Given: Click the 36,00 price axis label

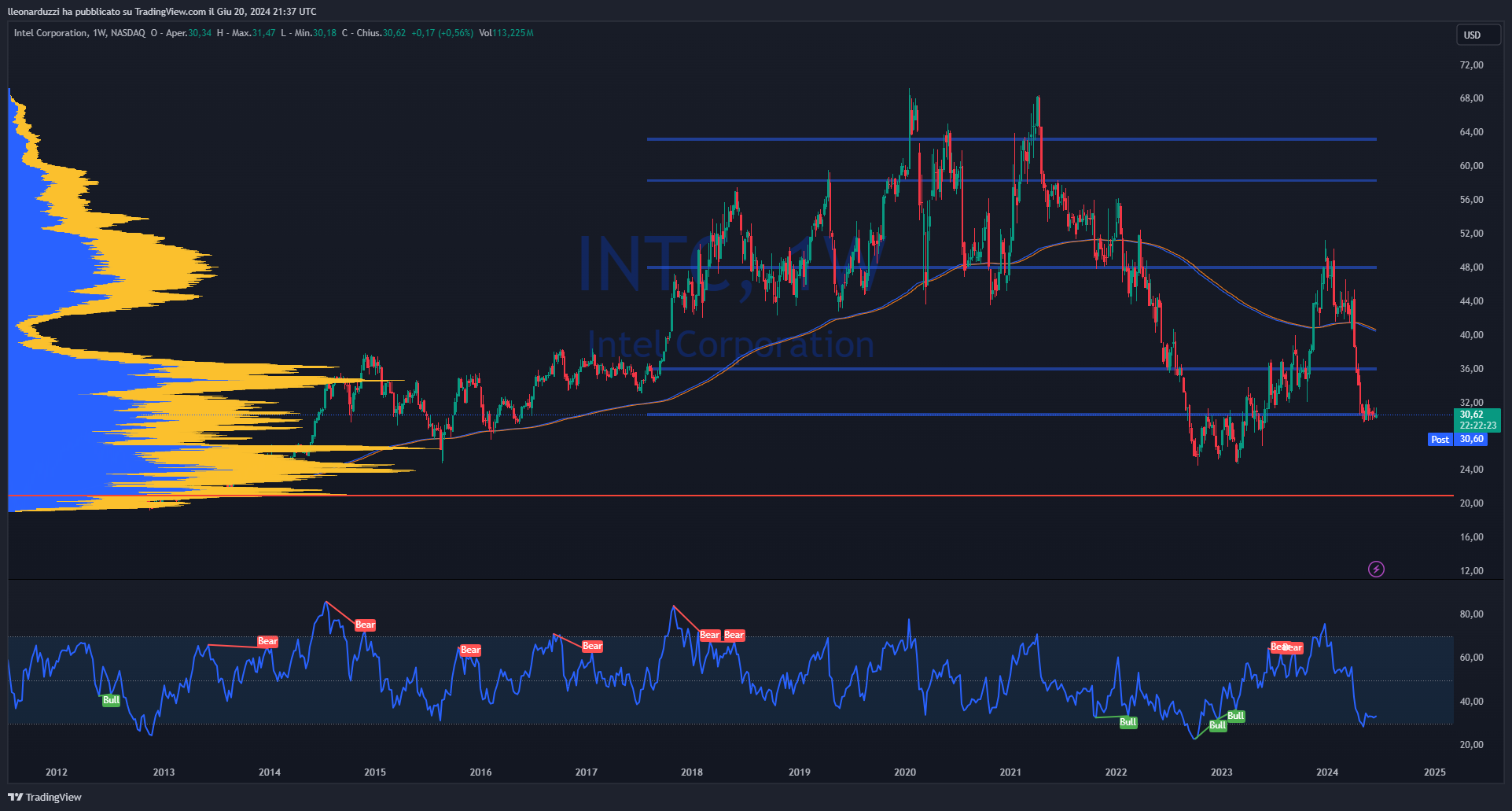Looking at the screenshot, I should coord(1471,369).
